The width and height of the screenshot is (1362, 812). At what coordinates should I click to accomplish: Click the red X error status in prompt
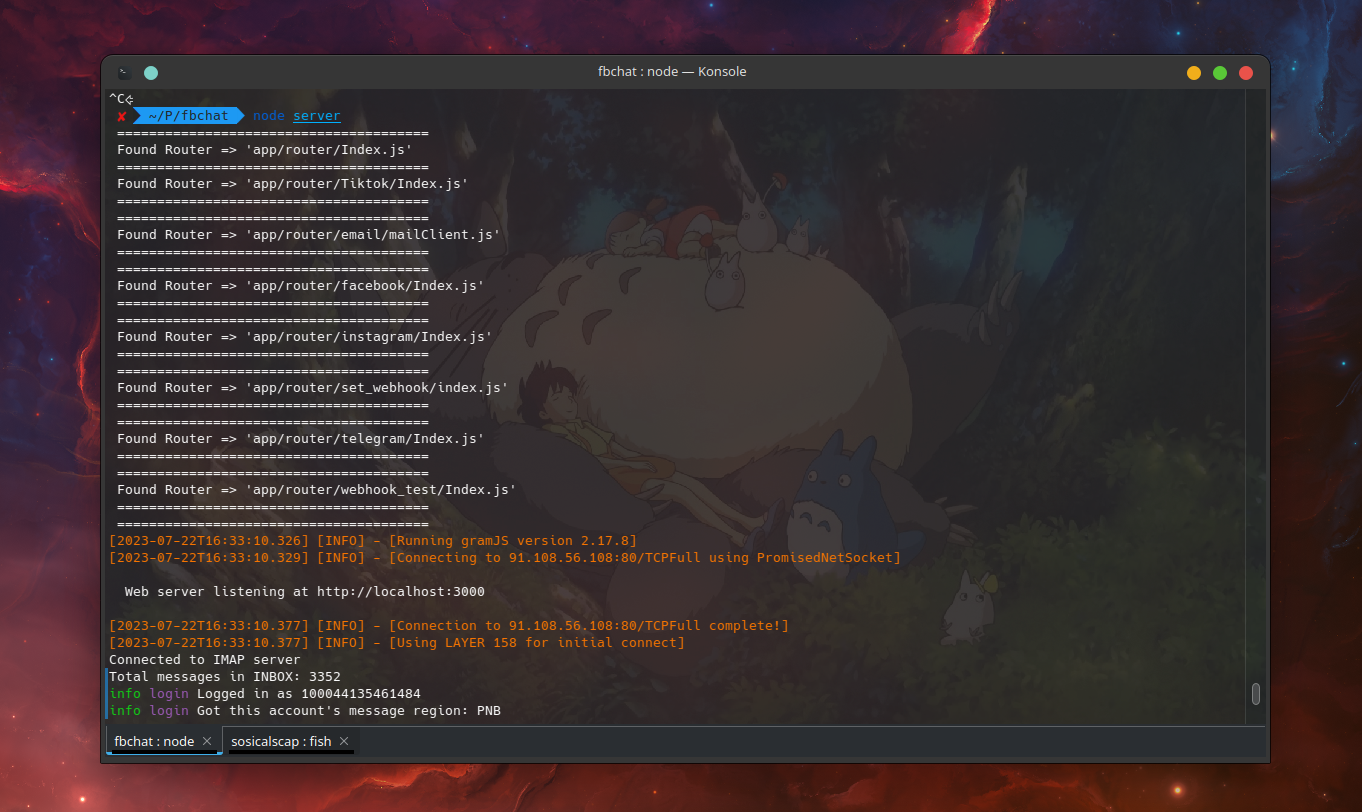pos(121,116)
